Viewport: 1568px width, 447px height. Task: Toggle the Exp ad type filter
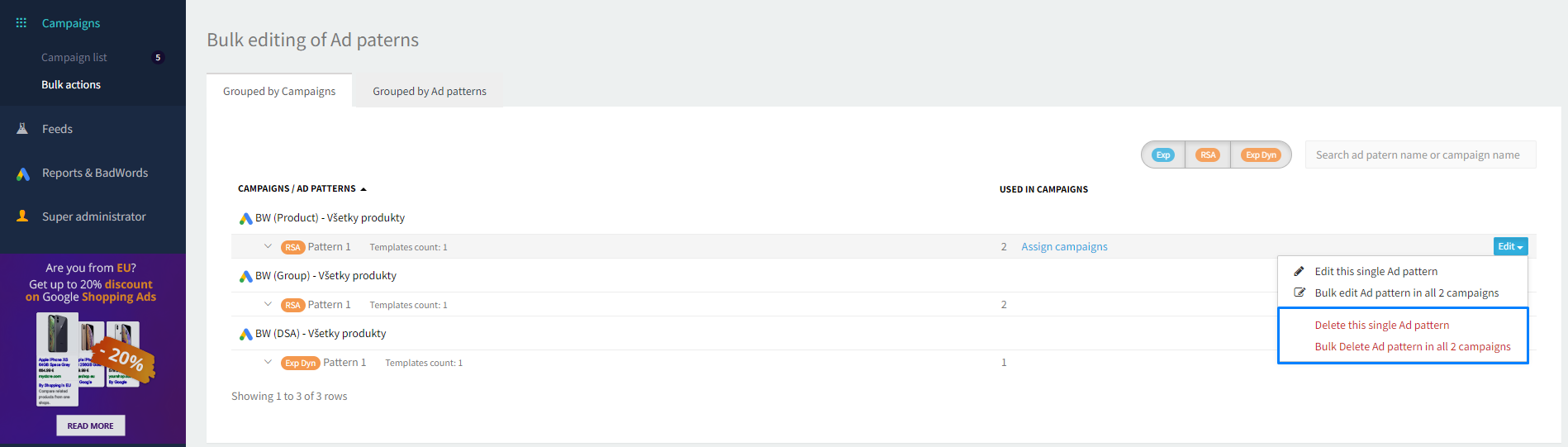pos(1163,155)
